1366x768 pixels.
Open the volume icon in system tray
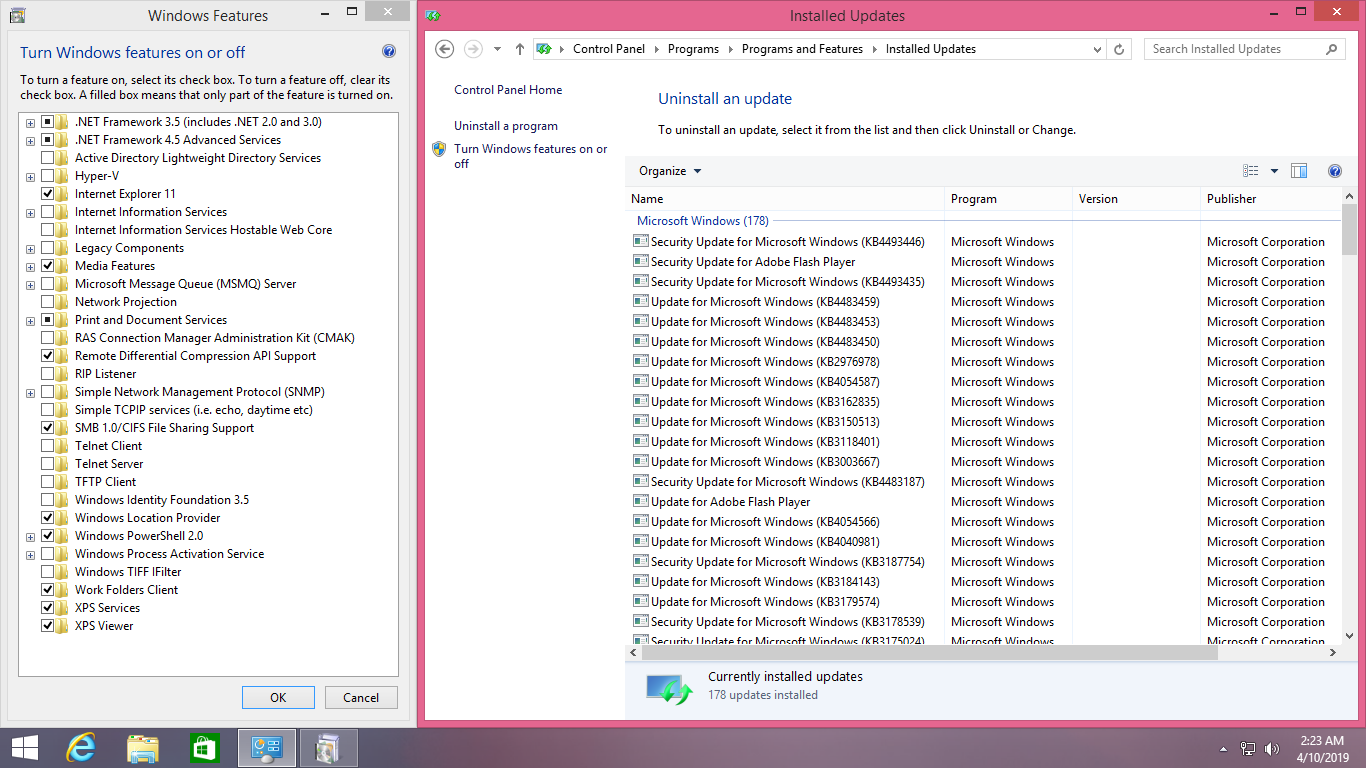[1272, 748]
